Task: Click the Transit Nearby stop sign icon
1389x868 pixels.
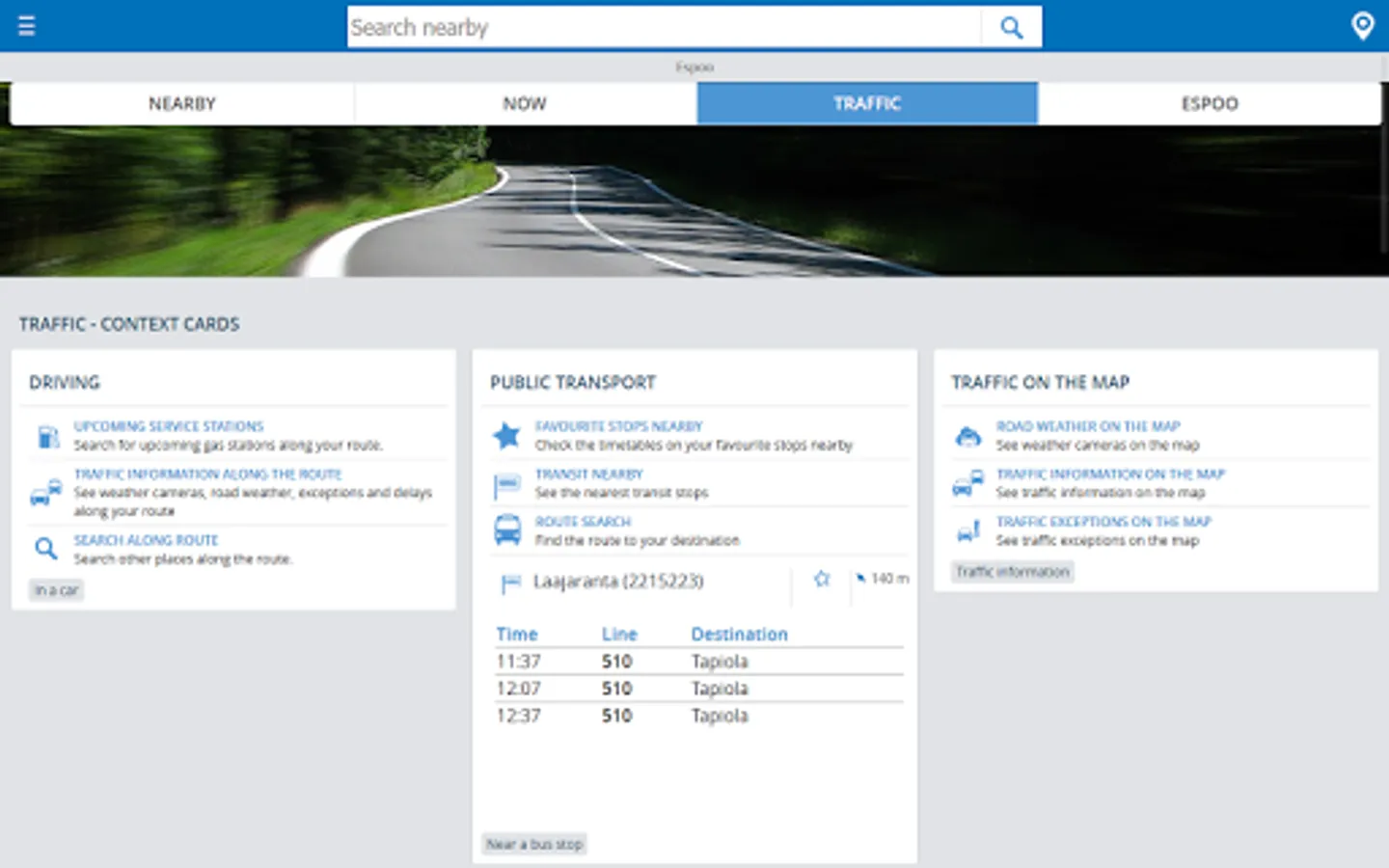Action: 506,484
